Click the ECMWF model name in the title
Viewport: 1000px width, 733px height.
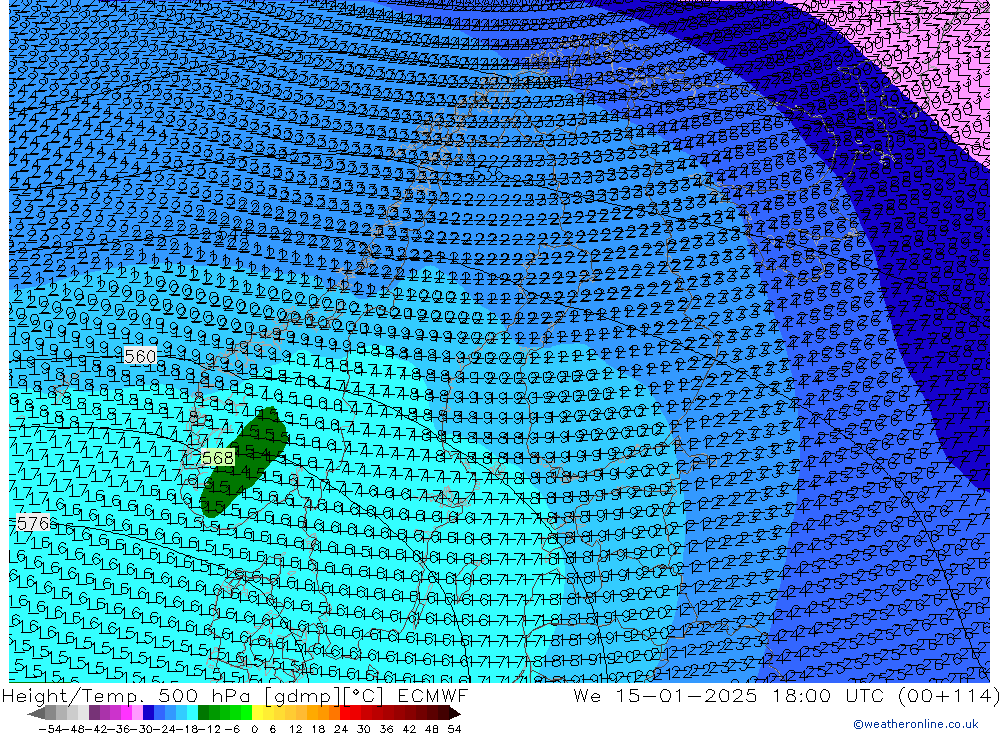(x=432, y=695)
